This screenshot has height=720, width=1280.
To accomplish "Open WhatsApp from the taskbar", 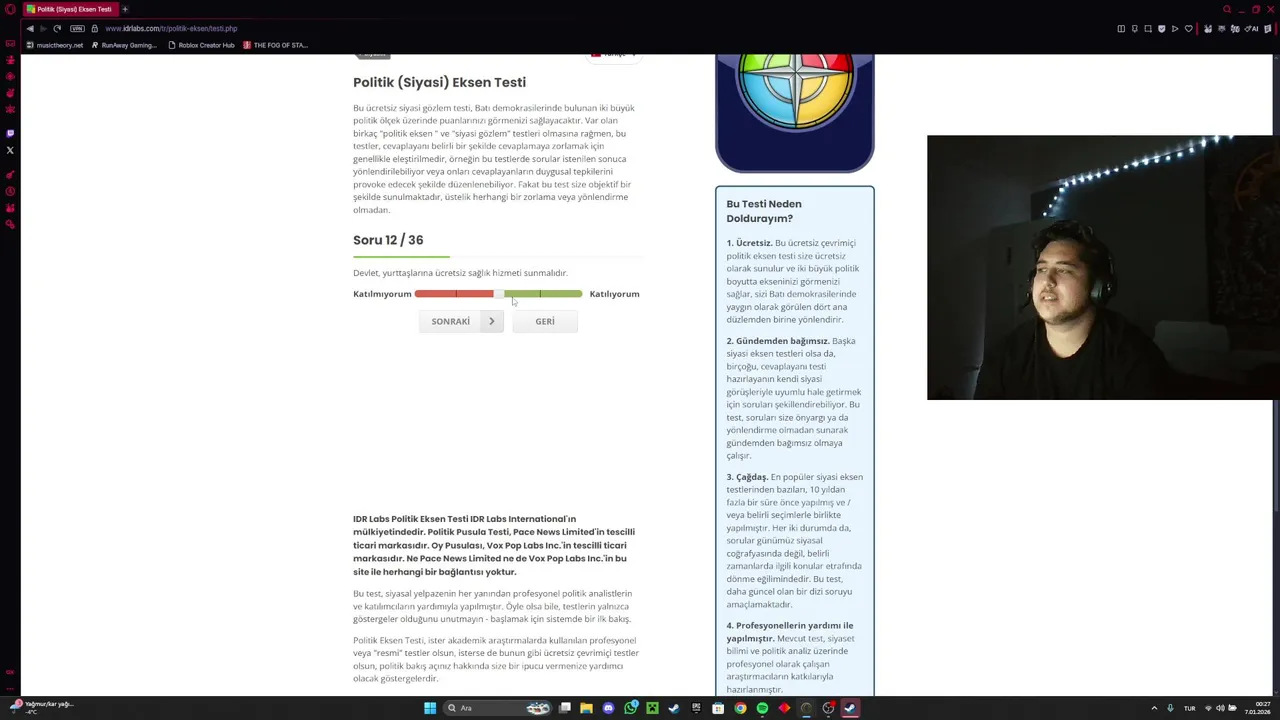I will point(630,708).
